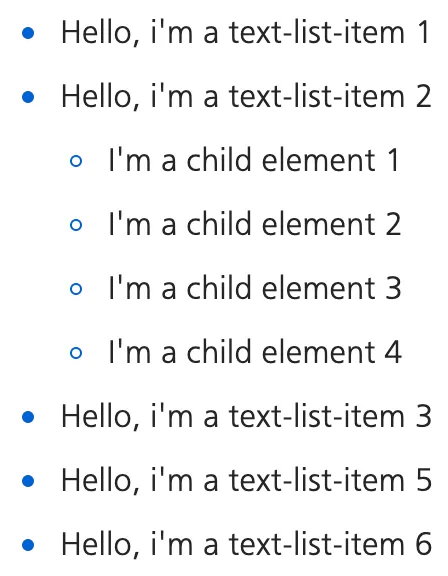Click the hollow bullet of child element 4
This screenshot has width=448, height=576.
click(x=76, y=353)
